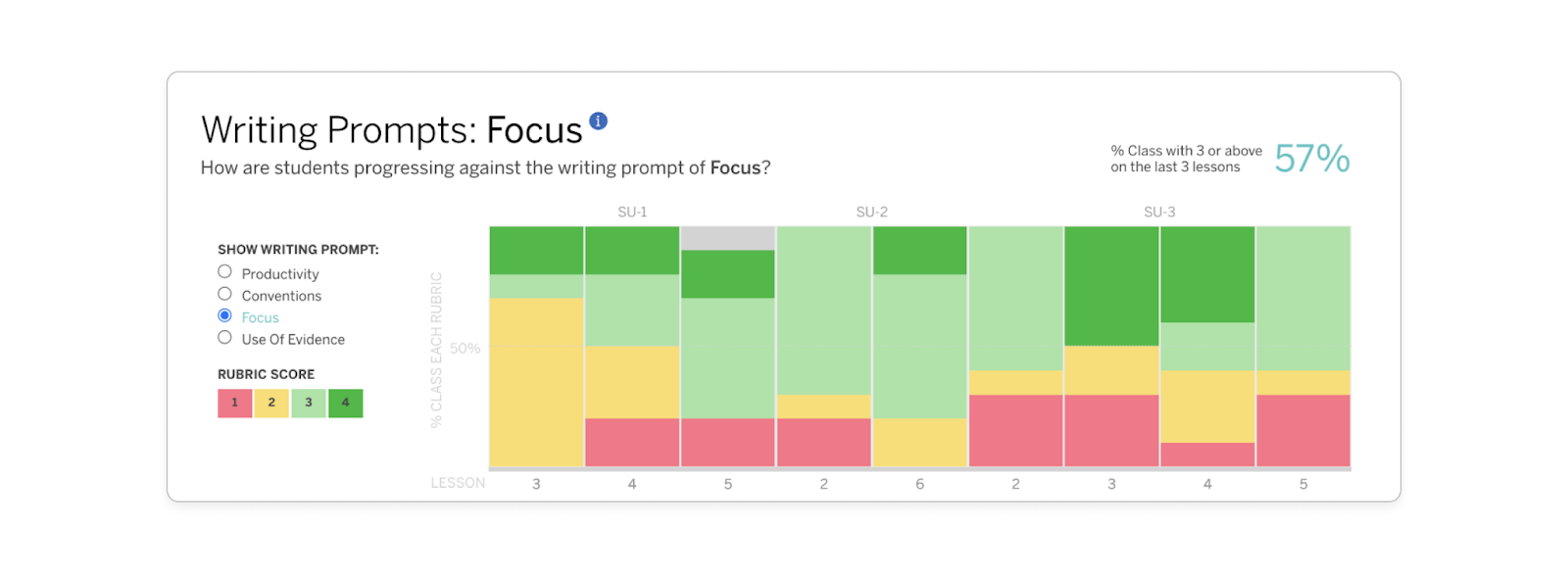
Task: Select the Conventions writing prompt
Action: tap(224, 293)
